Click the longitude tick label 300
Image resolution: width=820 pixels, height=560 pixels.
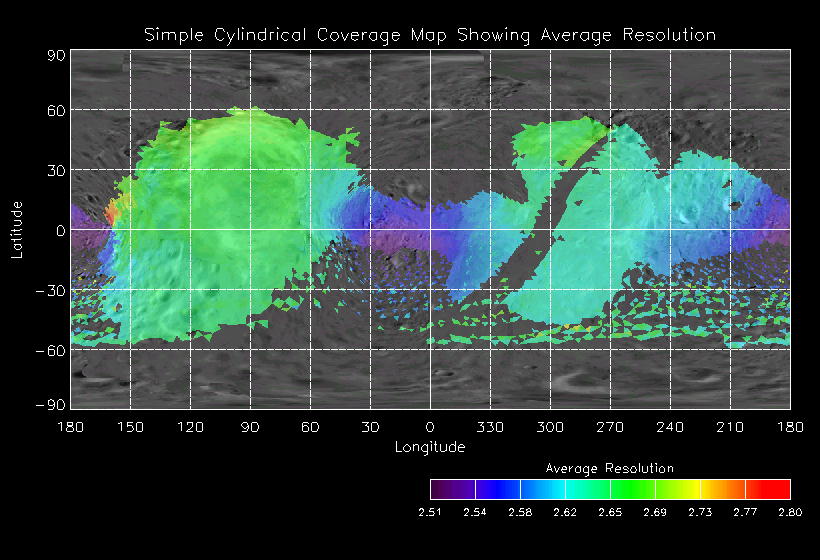[550, 427]
